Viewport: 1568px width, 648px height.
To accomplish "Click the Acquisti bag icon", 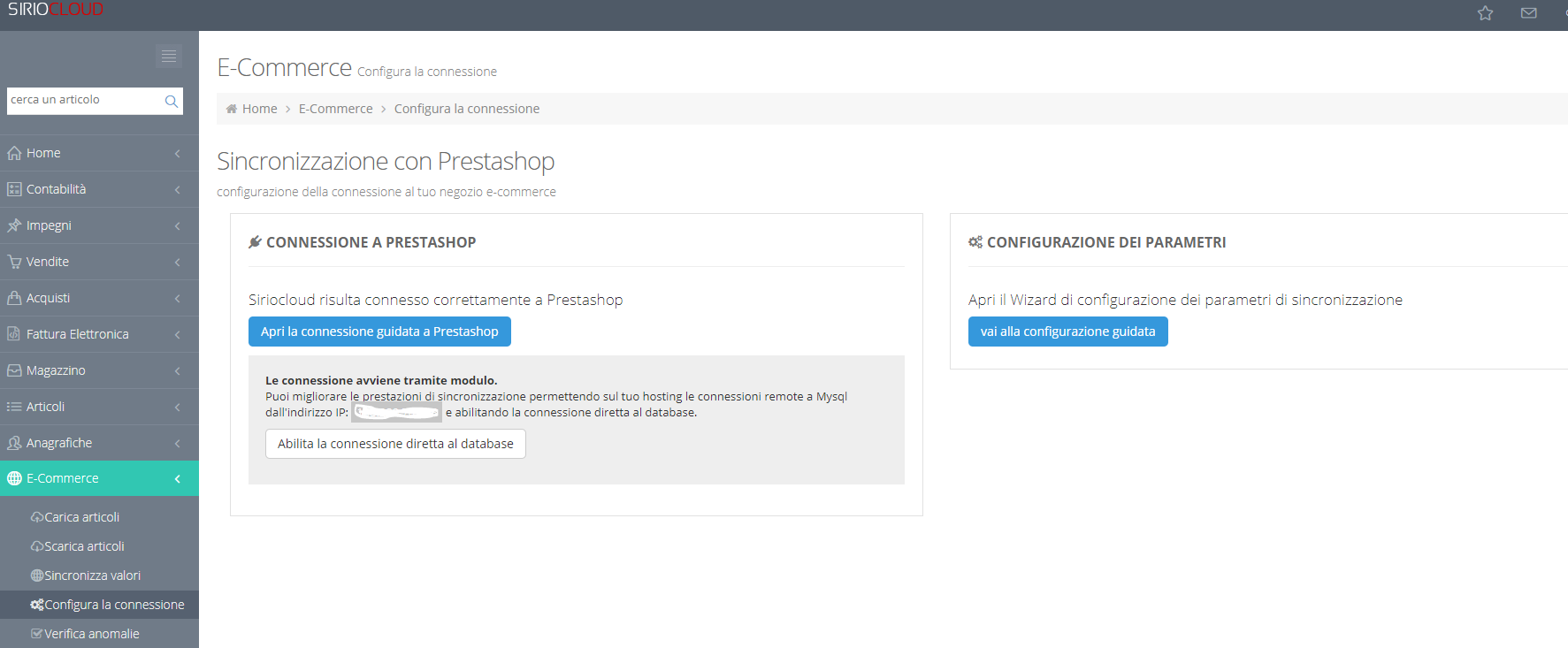I will click(x=14, y=298).
